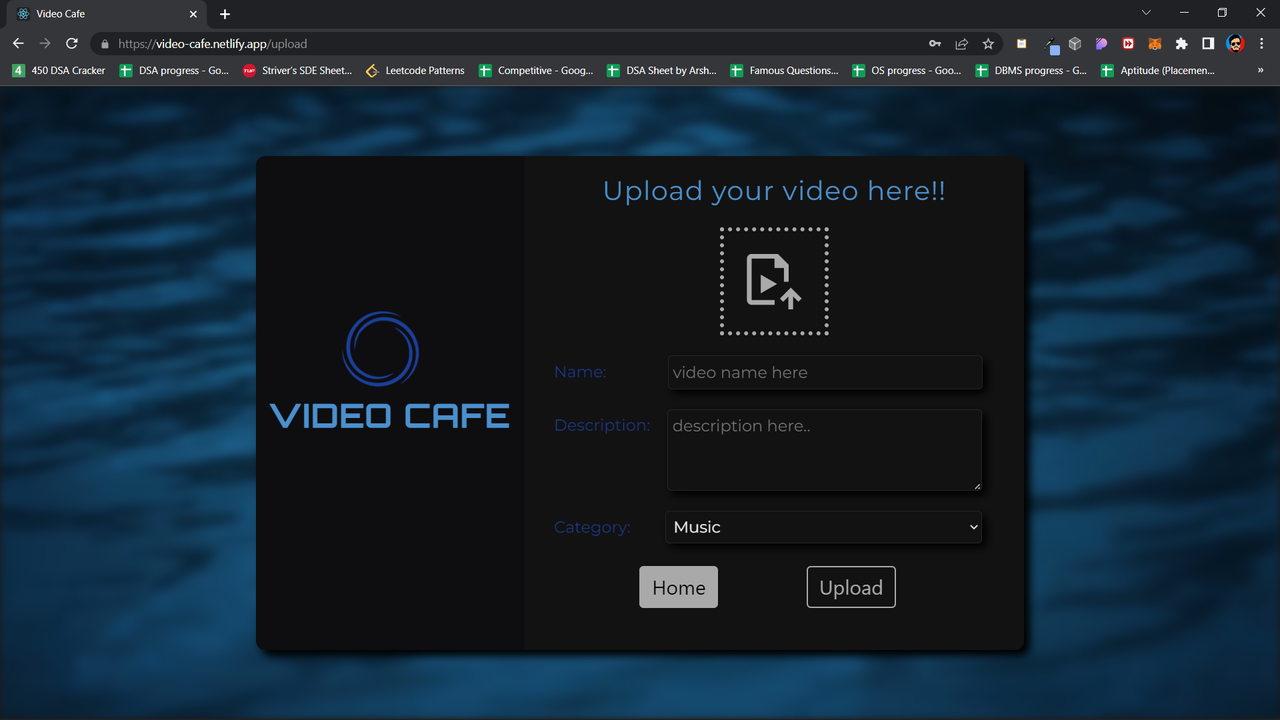
Task: Expand the overflow chevron on bookmarks bar
Action: tap(1259, 70)
